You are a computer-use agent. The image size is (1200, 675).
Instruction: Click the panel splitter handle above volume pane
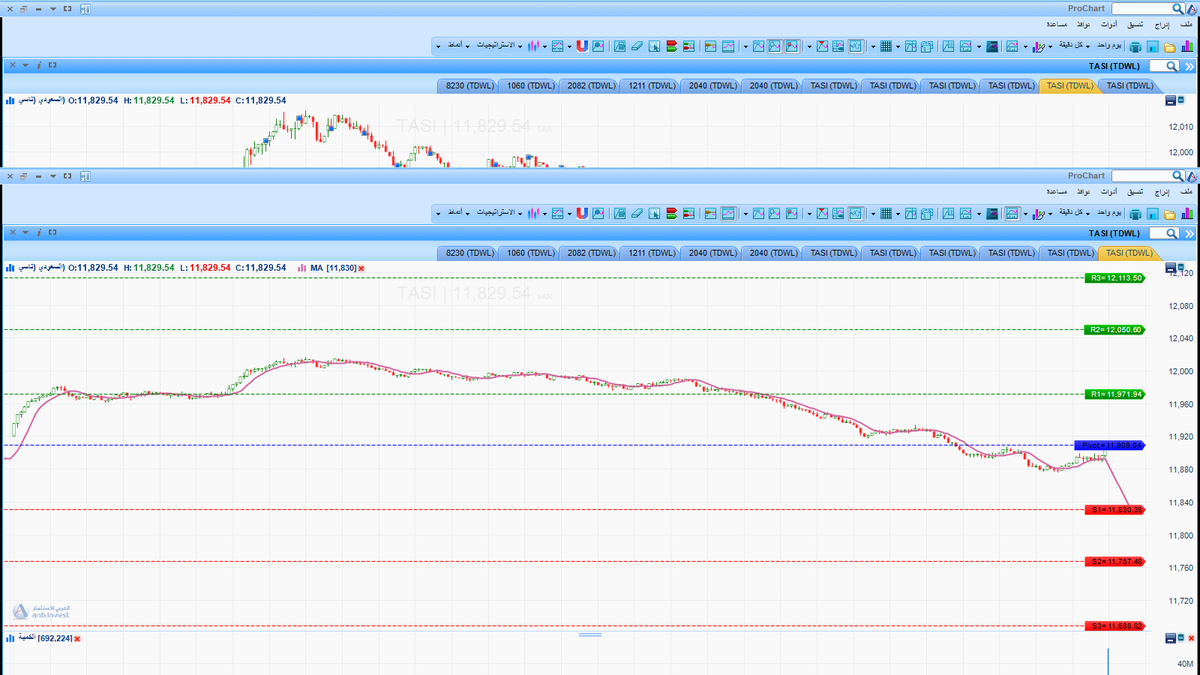point(590,634)
